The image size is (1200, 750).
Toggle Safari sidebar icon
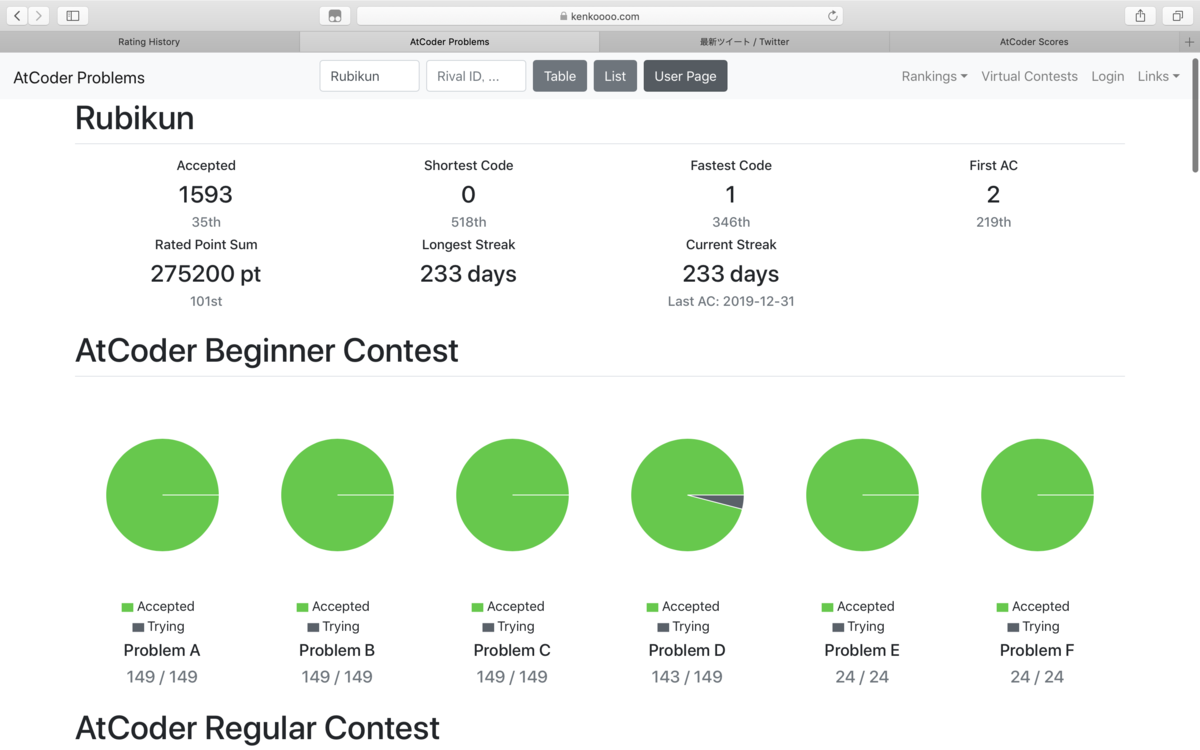[x=72, y=16]
